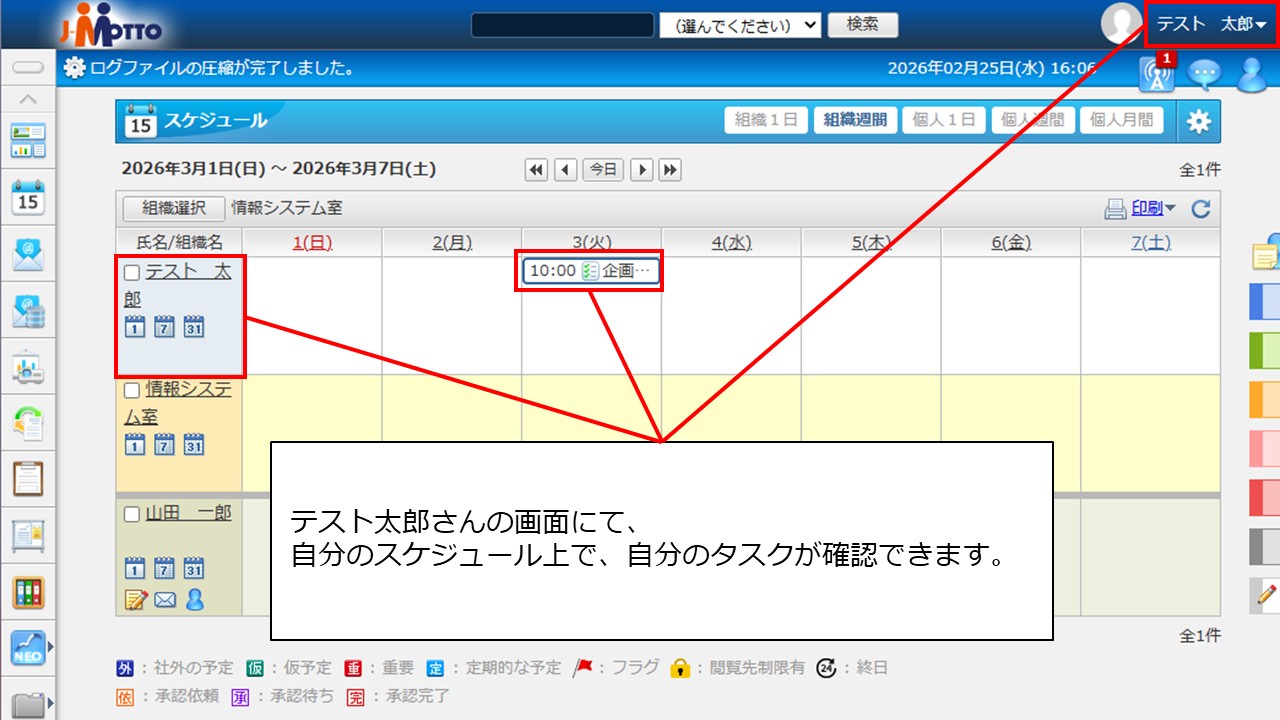Open the mail icon in left sidebar
This screenshot has height=720, width=1280.
point(28,255)
